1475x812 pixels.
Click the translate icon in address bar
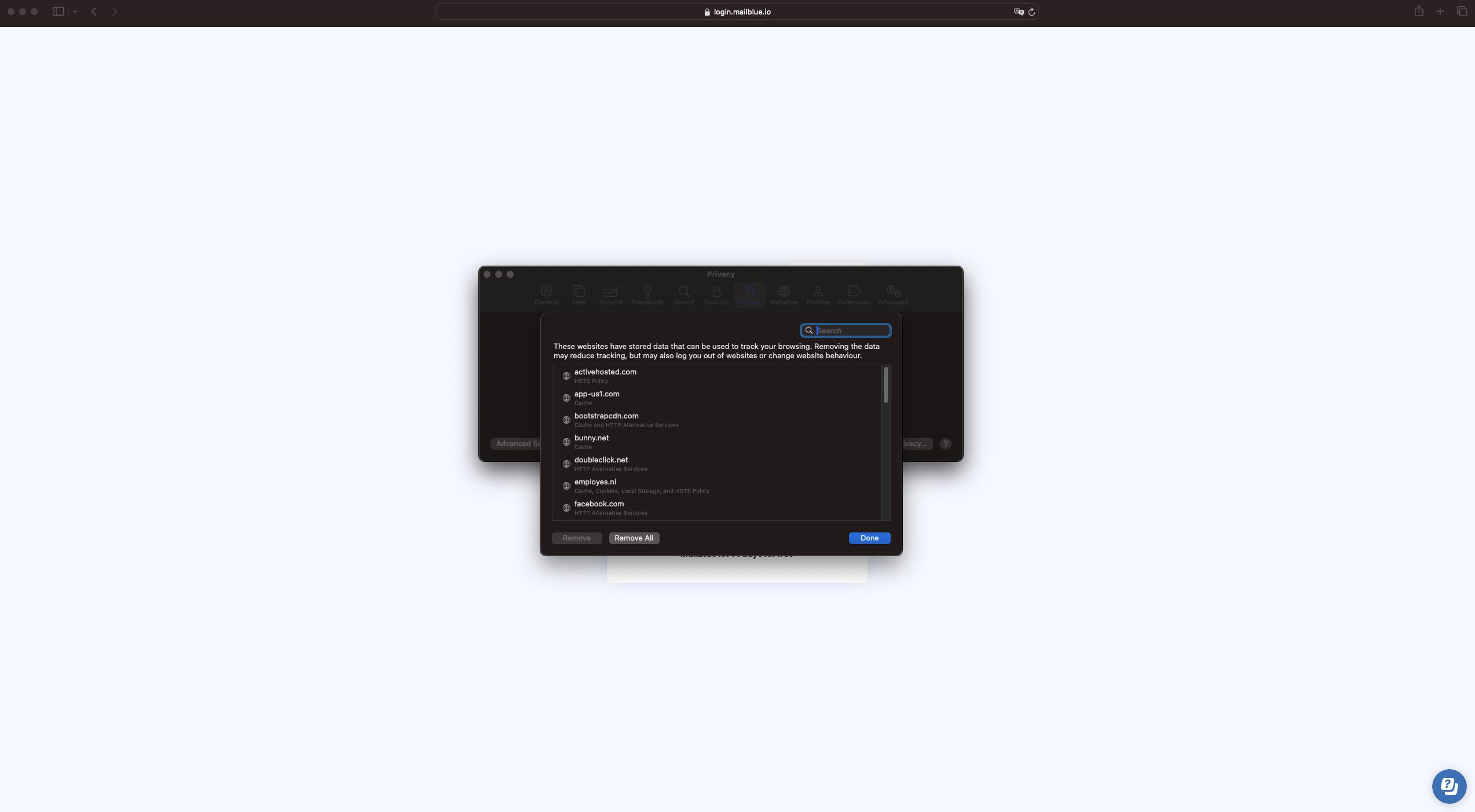1019,12
